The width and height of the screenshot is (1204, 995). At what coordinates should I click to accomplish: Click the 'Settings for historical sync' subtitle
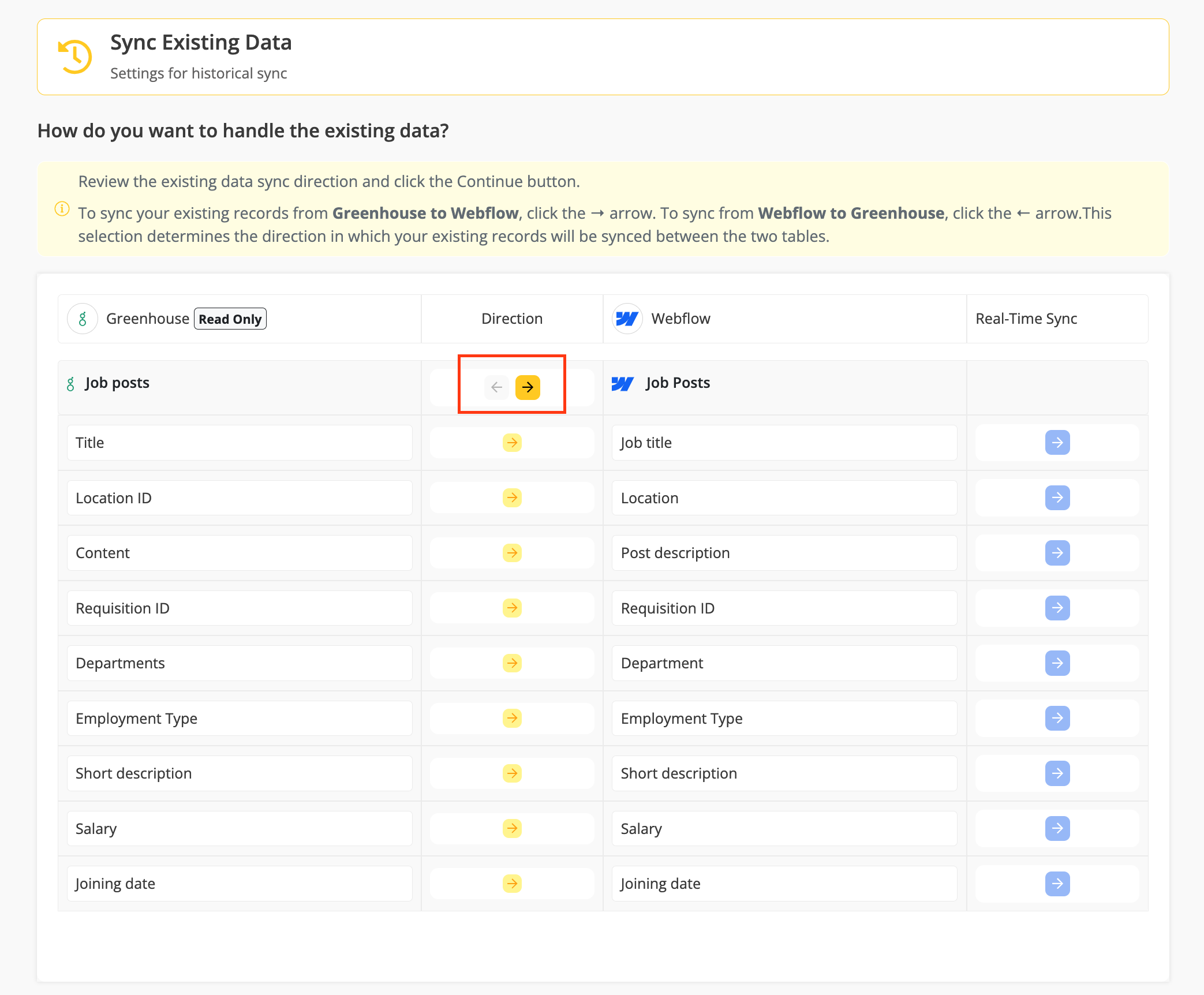pos(199,73)
